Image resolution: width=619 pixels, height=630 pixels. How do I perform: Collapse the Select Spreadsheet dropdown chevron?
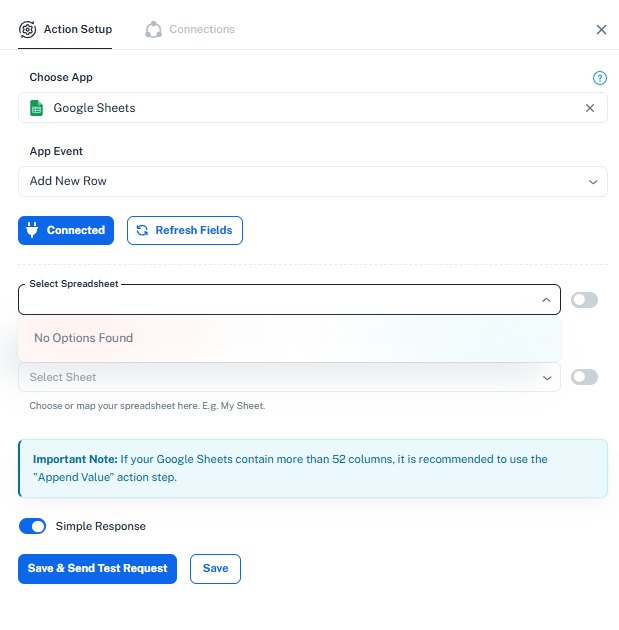coord(546,300)
